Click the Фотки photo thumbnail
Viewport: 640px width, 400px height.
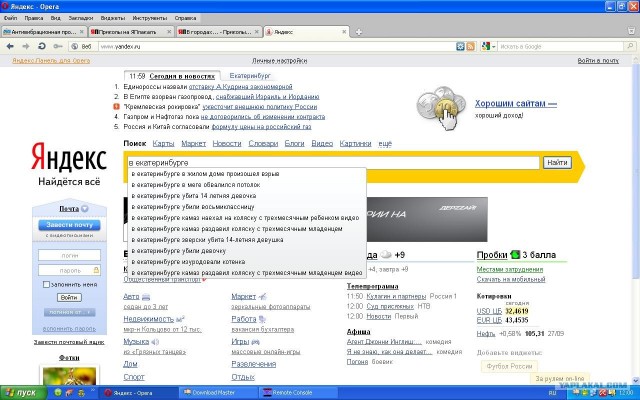click(69, 375)
